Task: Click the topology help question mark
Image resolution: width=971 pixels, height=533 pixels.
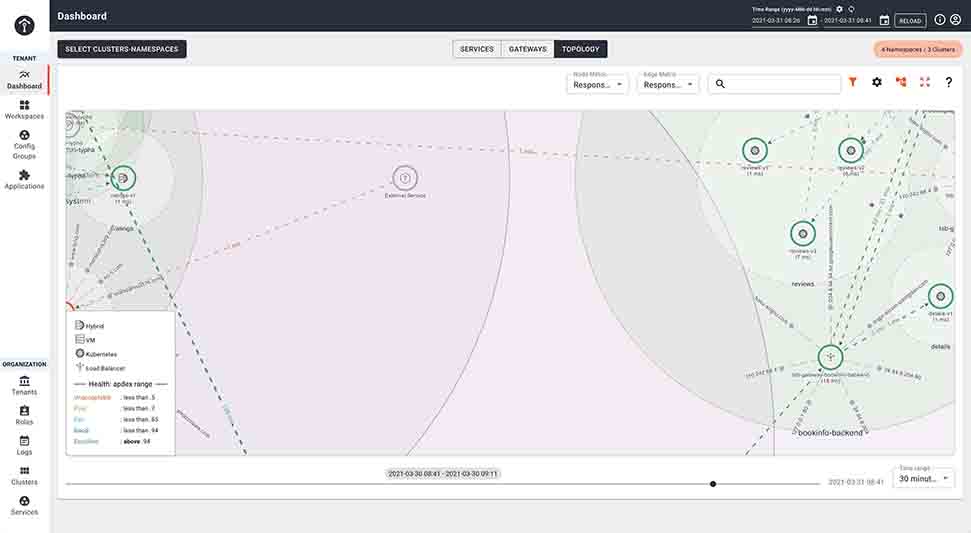Action: (x=948, y=82)
